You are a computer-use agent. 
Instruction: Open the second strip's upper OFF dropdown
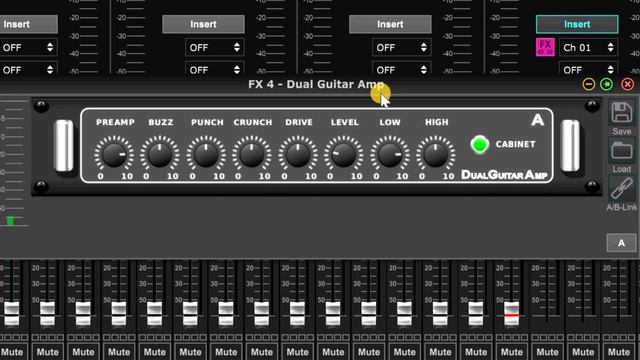pyautogui.click(x=215, y=47)
